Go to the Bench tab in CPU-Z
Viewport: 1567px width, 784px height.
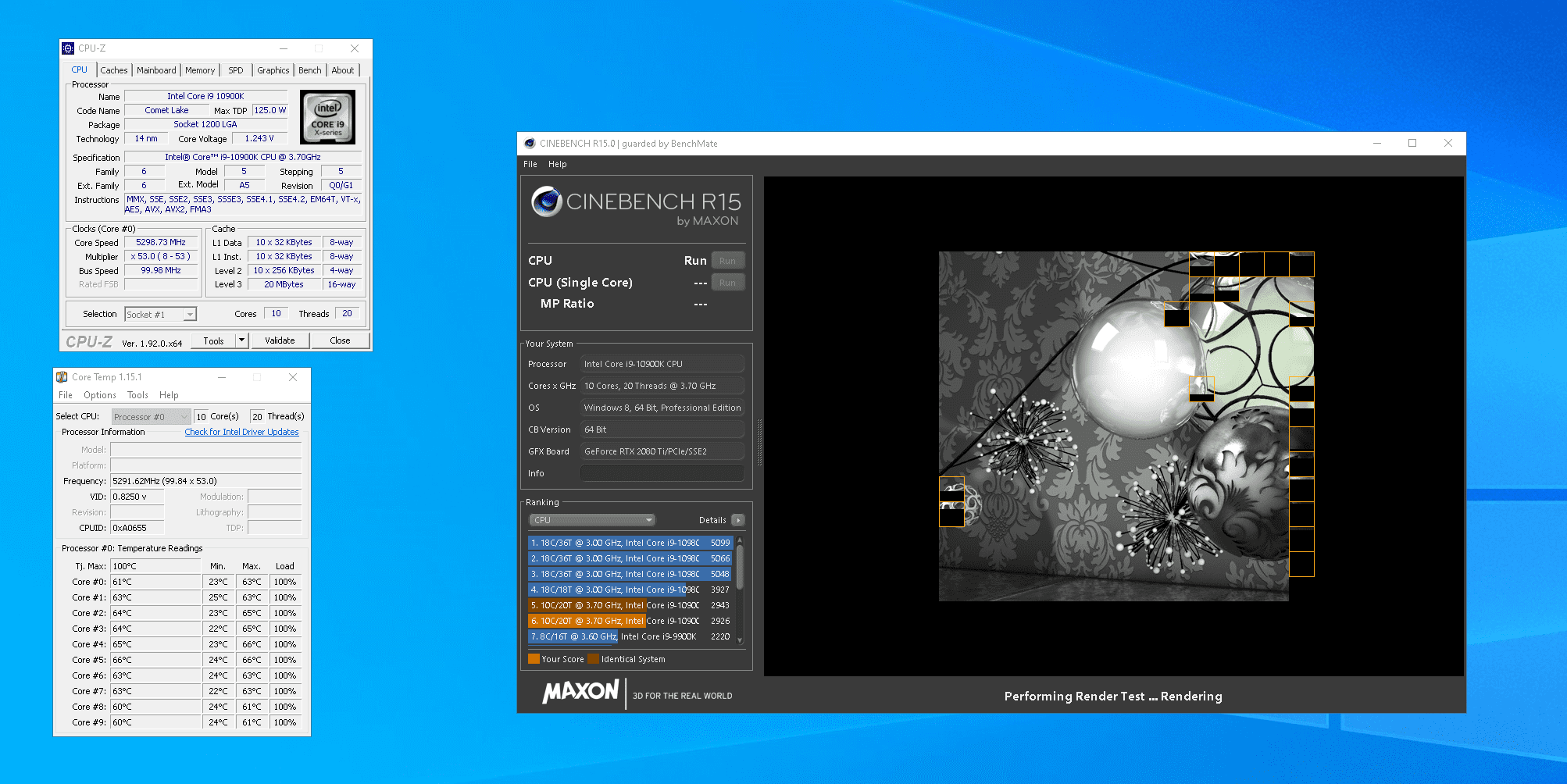click(310, 70)
